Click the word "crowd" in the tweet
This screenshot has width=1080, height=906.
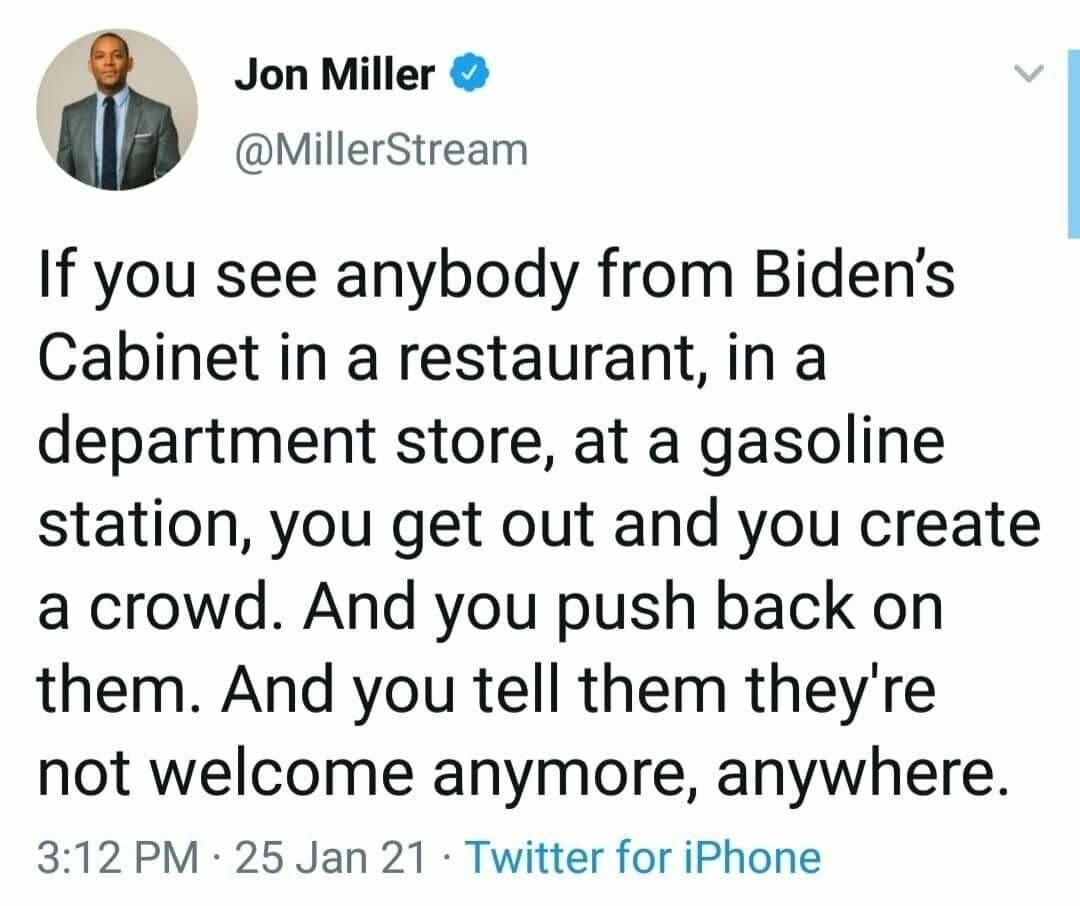pyautogui.click(x=209, y=608)
